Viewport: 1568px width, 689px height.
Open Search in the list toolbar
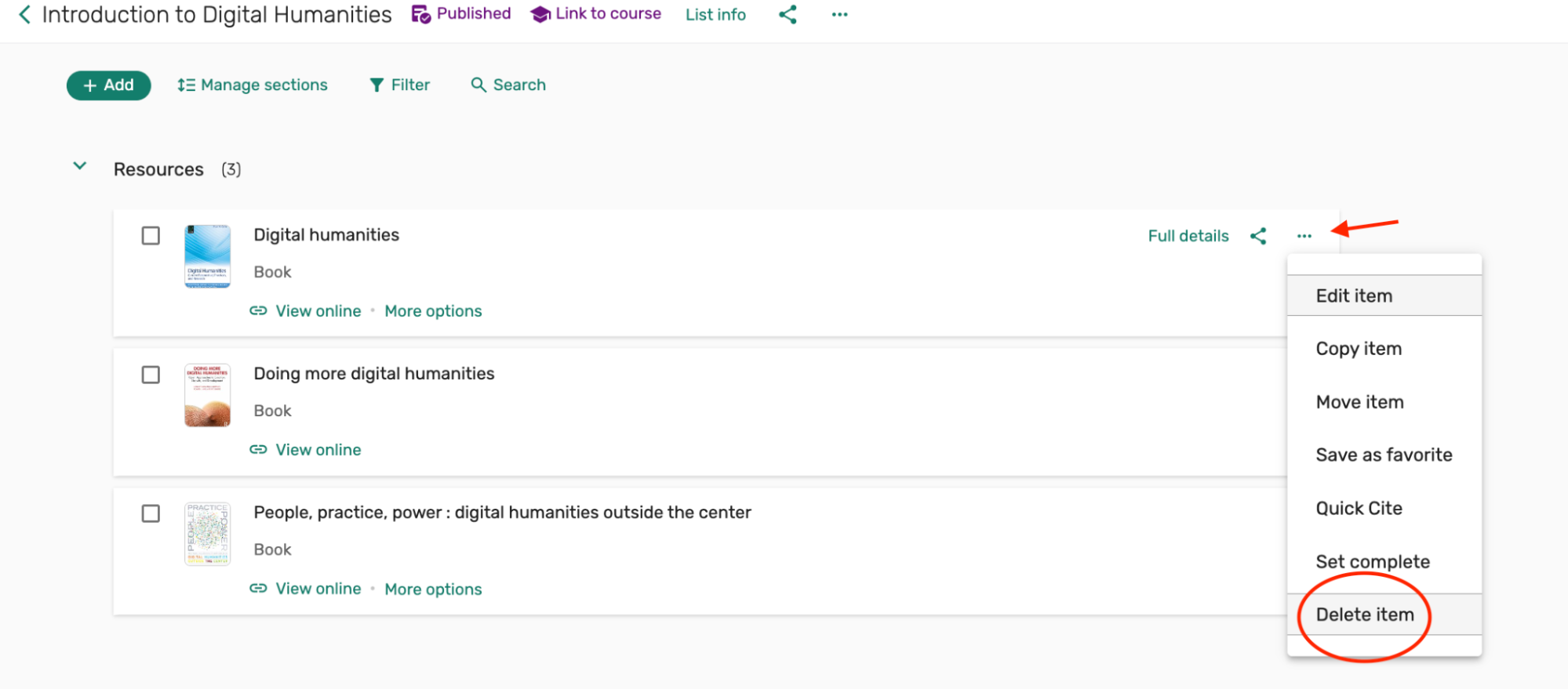click(x=508, y=85)
